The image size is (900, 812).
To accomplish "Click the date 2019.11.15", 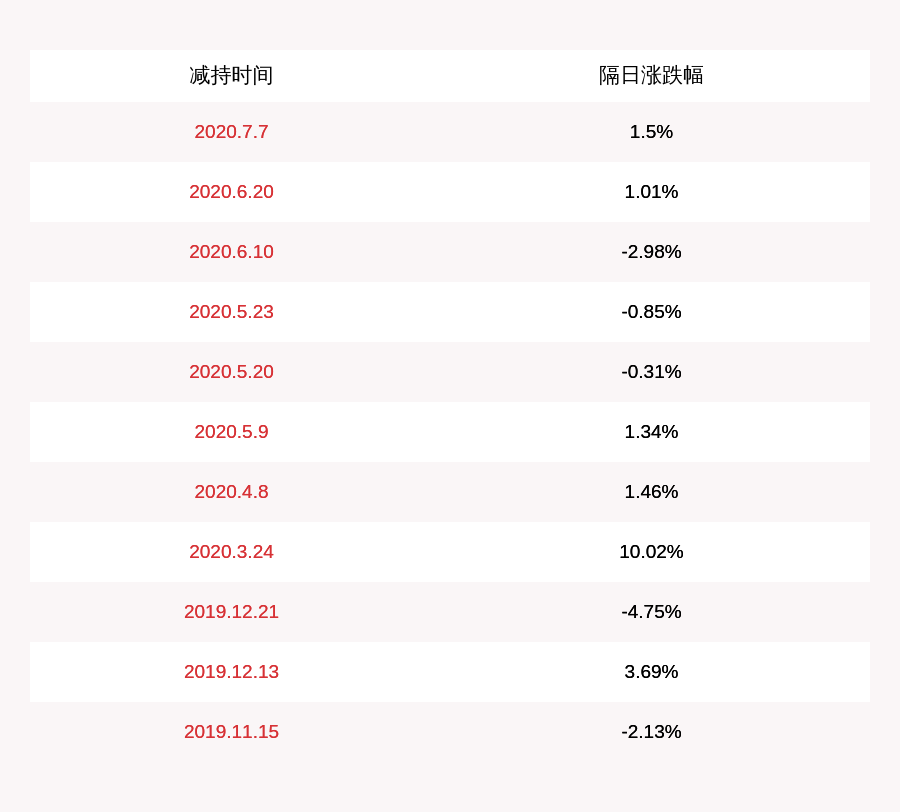I will pos(231,732).
